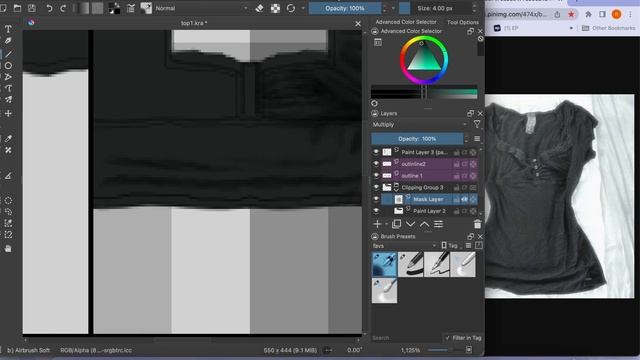Select the Polyline tool
Image resolution: width=640 pixels, height=360 pixels.
pos(8,77)
